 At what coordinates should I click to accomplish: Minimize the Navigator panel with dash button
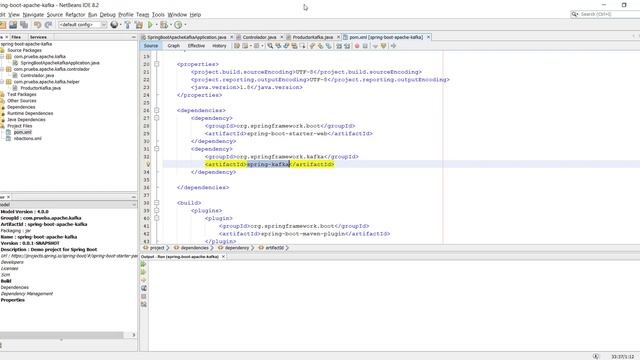tap(133, 197)
